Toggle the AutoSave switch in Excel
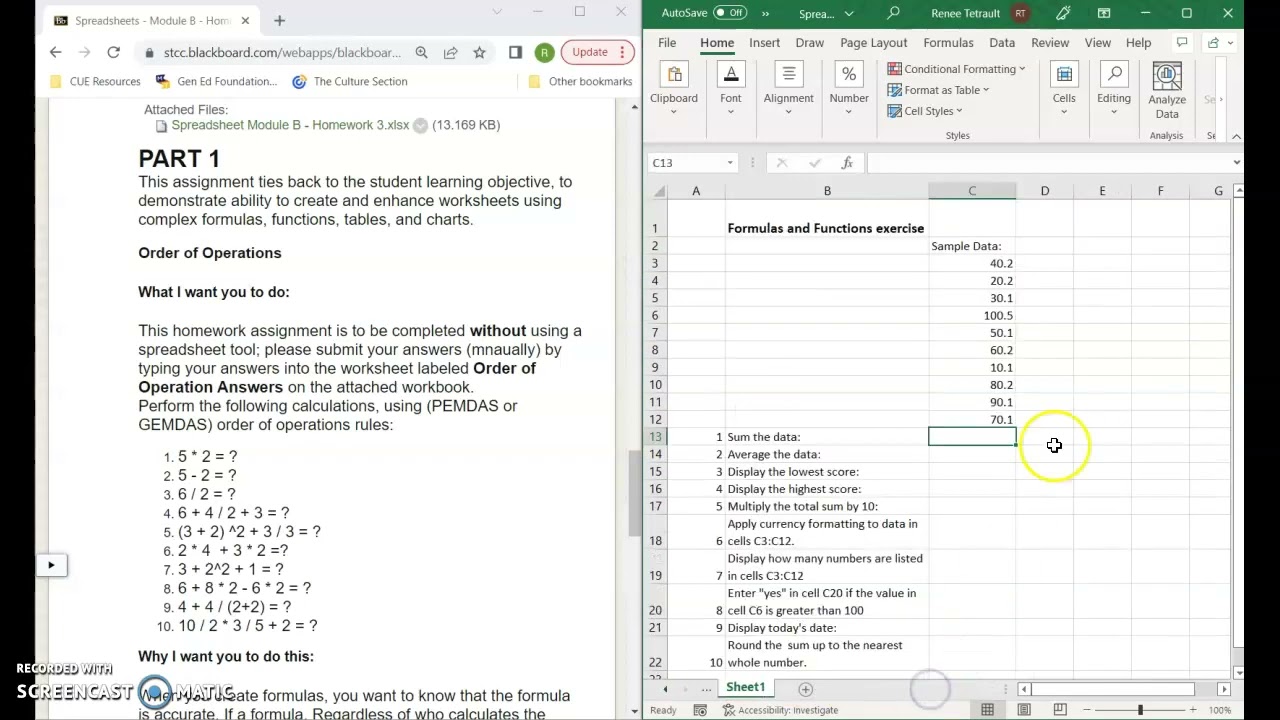This screenshot has width=1280, height=720. click(x=730, y=13)
